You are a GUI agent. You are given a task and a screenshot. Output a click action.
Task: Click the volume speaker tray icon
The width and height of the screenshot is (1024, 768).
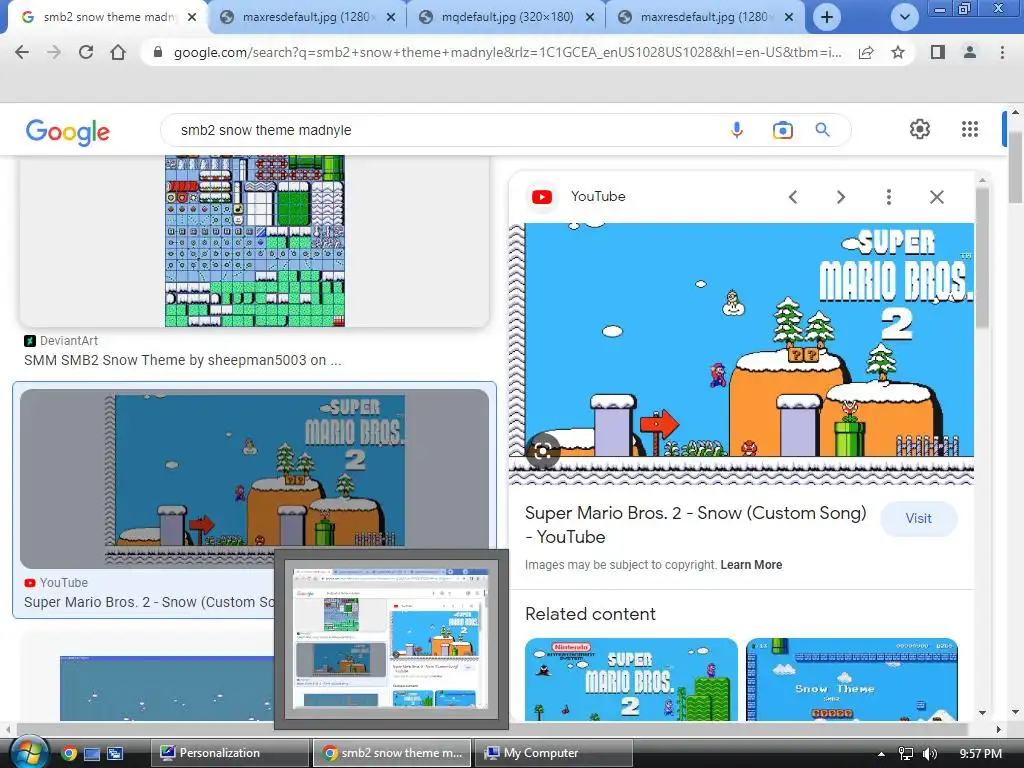pyautogui.click(x=930, y=754)
